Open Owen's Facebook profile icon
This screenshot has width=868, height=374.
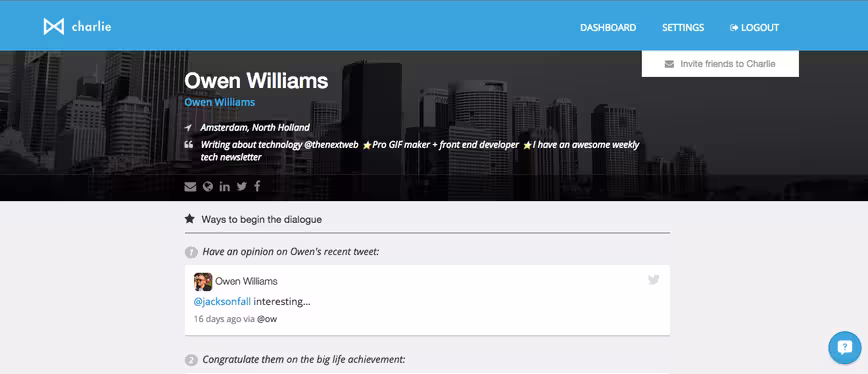click(x=257, y=186)
